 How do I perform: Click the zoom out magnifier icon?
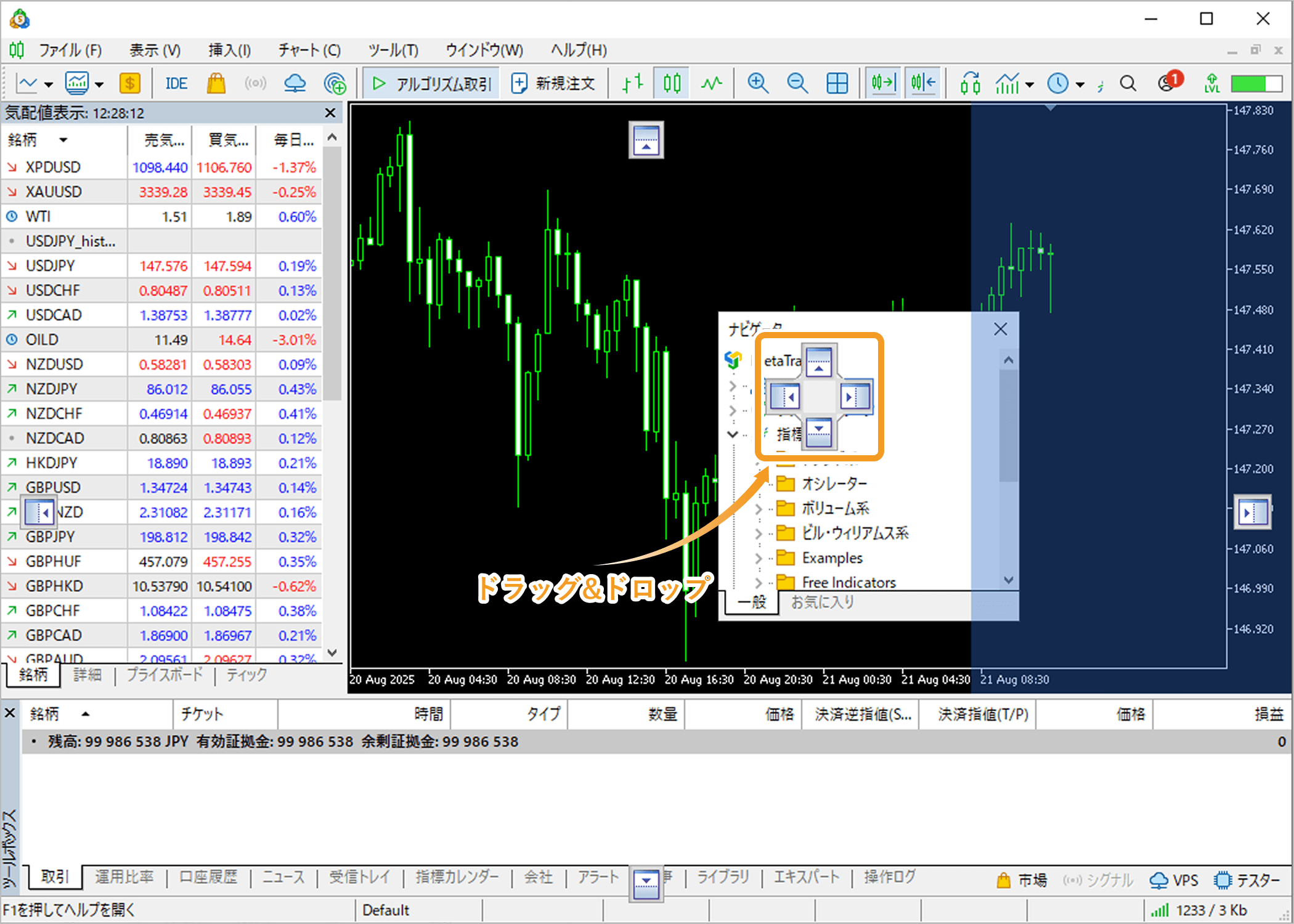(x=797, y=83)
